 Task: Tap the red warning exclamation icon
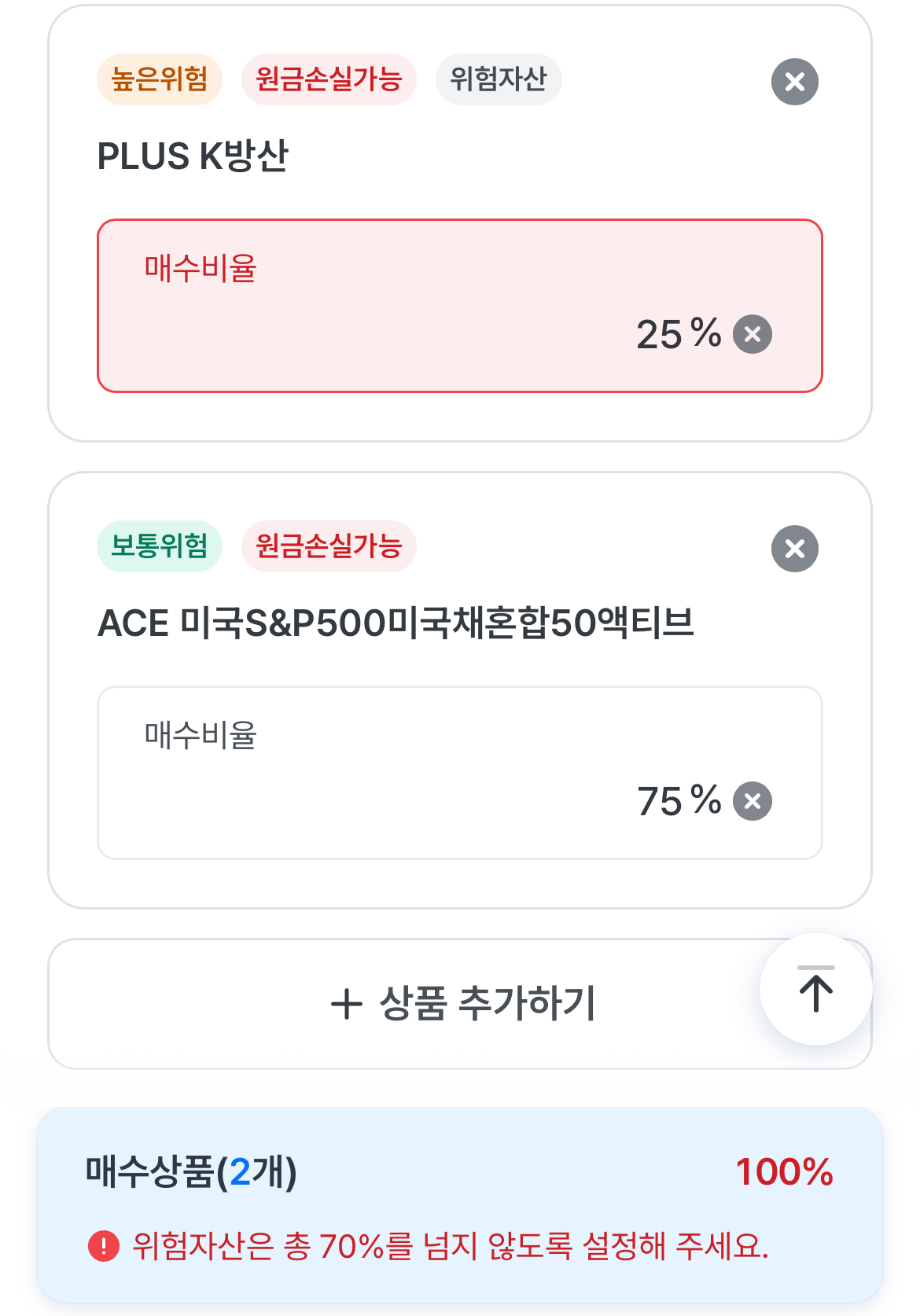104,1246
